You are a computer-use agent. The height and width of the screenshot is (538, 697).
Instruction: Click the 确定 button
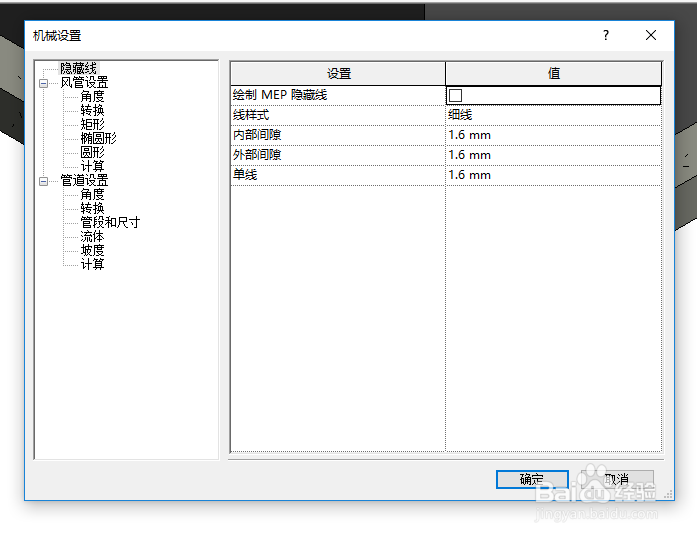point(532,479)
